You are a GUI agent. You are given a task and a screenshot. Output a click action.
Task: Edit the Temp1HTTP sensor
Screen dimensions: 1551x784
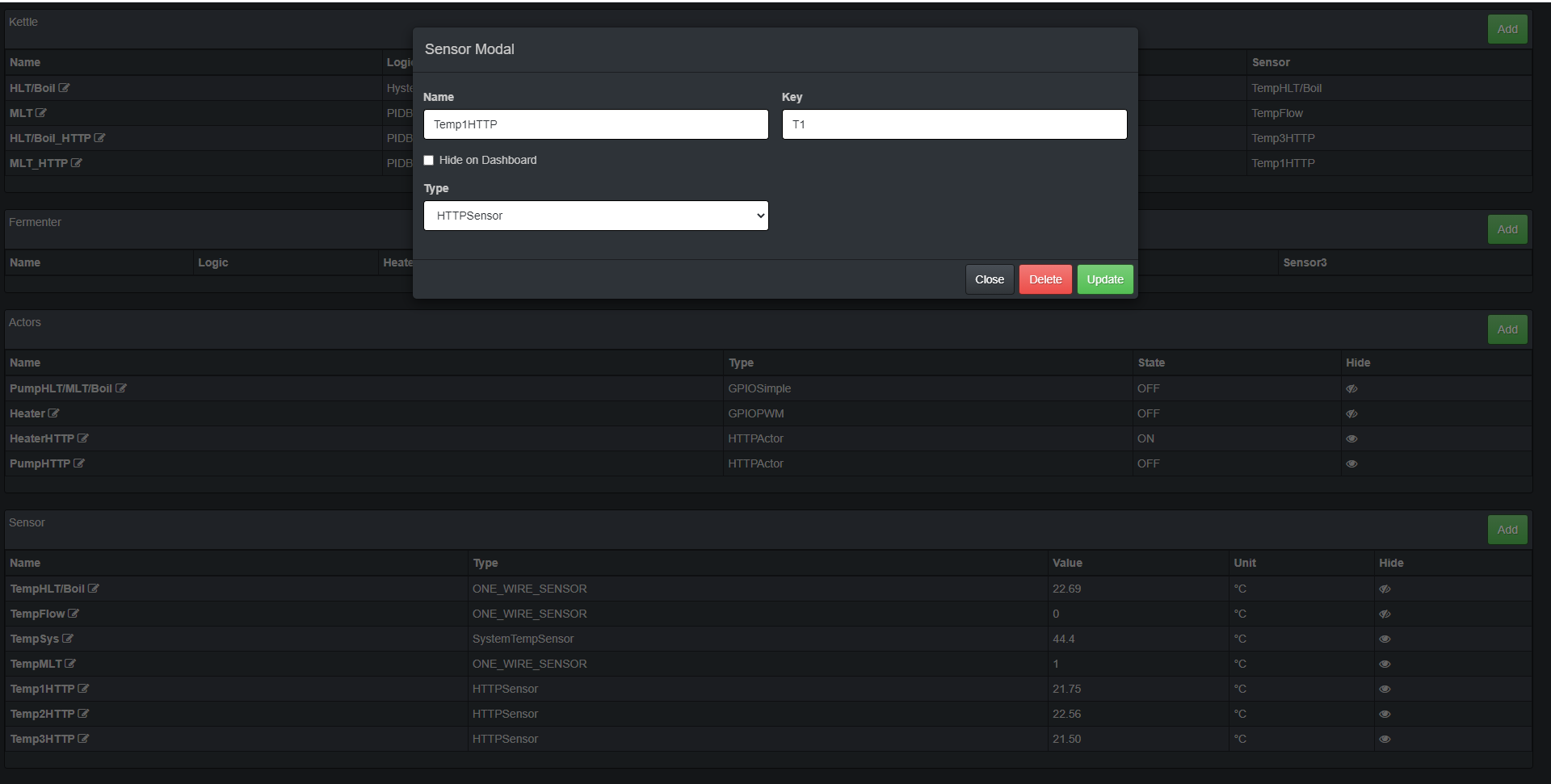83,689
